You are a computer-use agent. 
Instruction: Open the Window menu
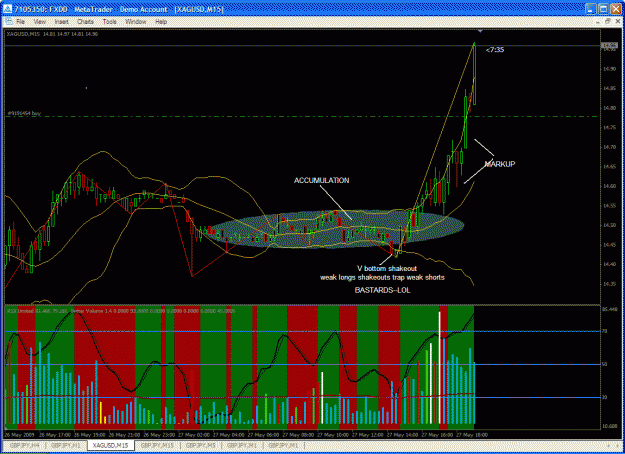136,22
